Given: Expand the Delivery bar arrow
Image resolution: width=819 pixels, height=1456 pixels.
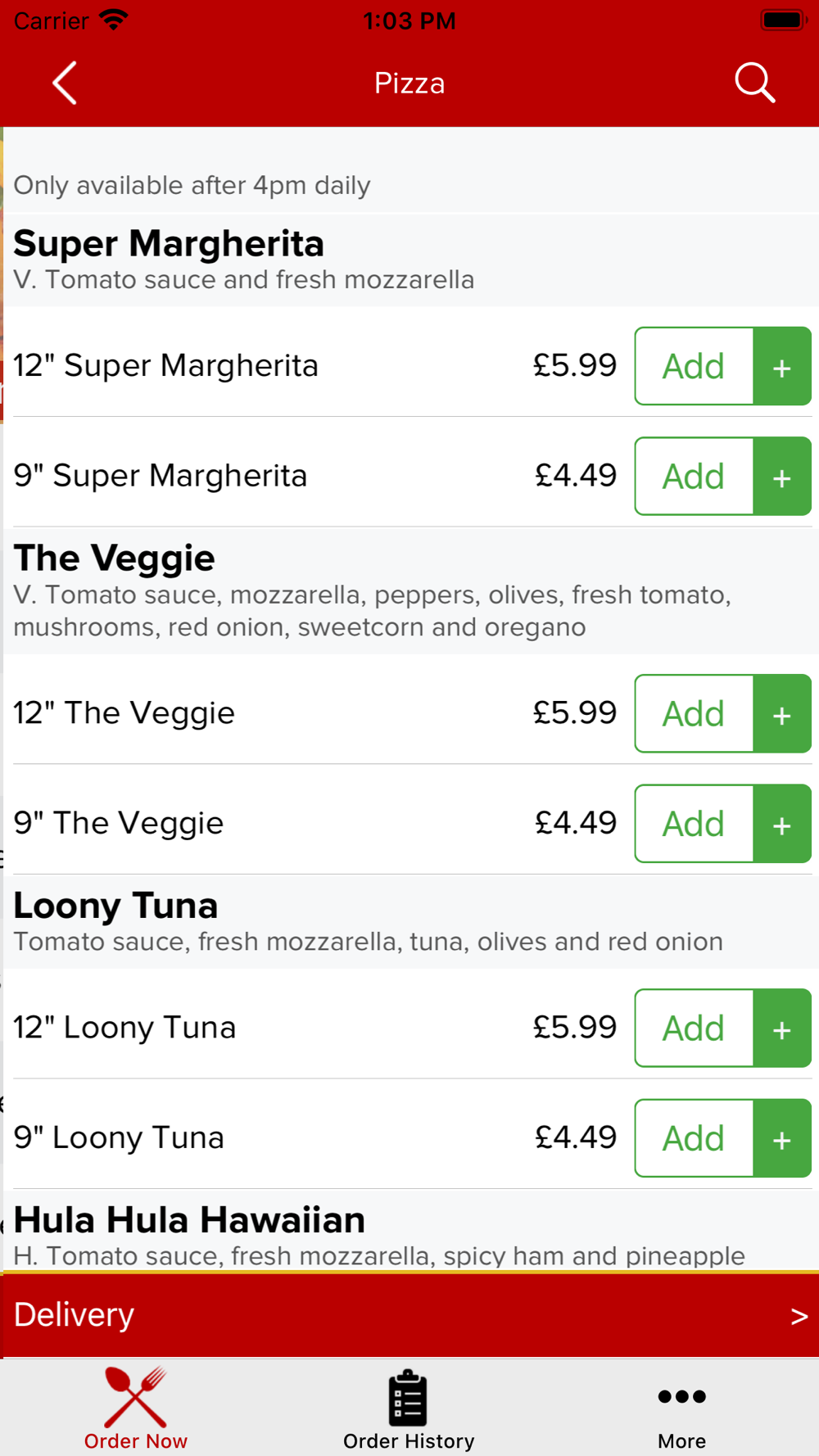Looking at the screenshot, I should click(x=799, y=1316).
